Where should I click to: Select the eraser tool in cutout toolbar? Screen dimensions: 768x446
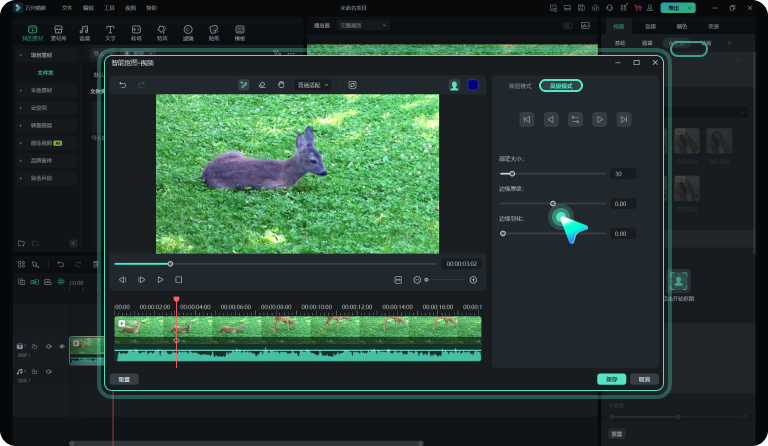(262, 85)
